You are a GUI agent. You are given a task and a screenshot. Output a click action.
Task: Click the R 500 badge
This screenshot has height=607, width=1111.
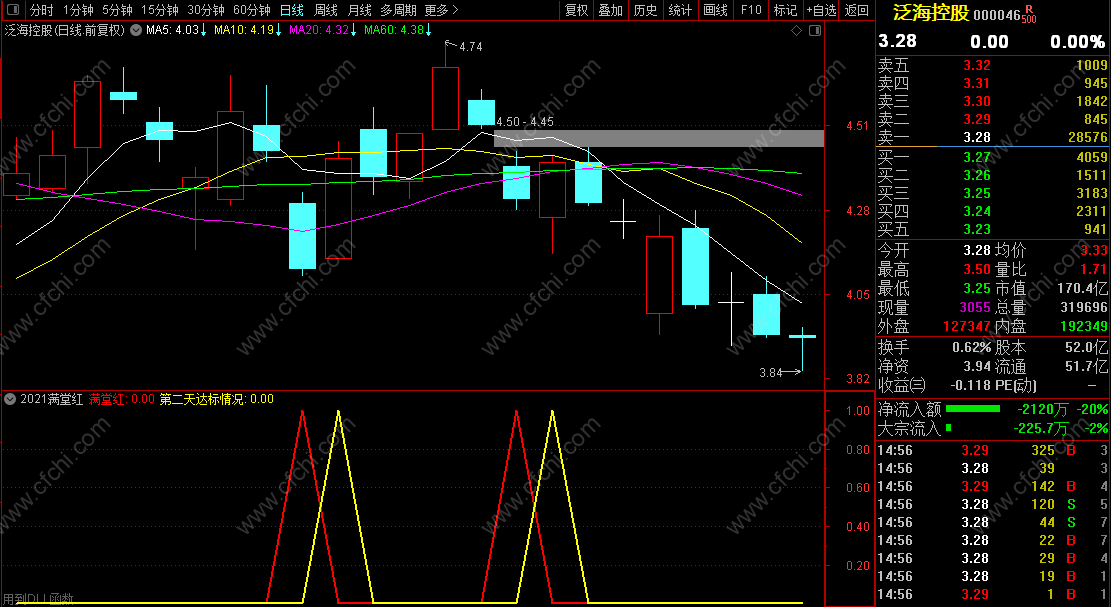tap(1030, 15)
